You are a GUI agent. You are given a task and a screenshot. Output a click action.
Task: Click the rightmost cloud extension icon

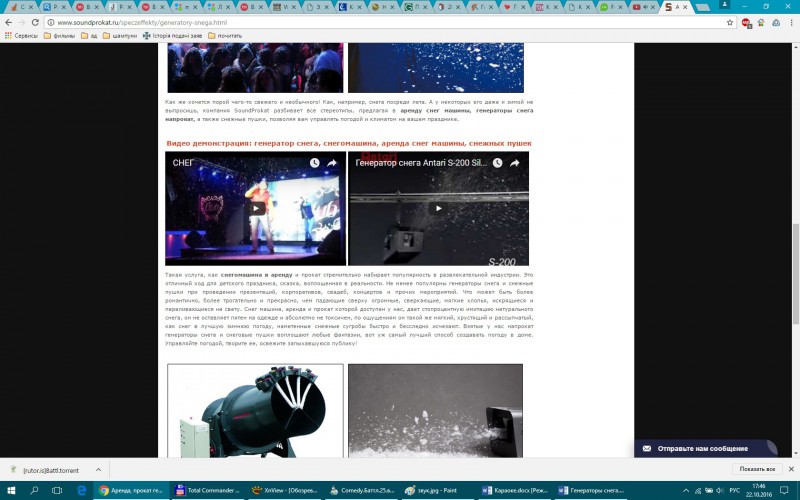[x=776, y=22]
